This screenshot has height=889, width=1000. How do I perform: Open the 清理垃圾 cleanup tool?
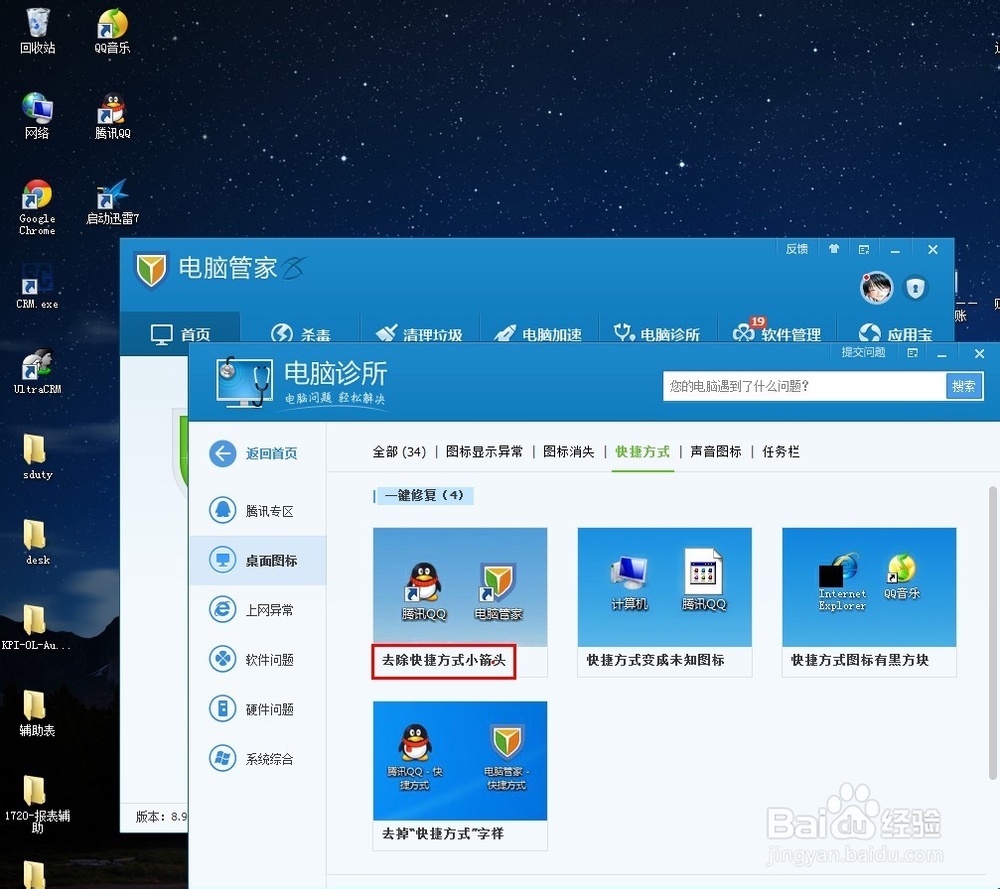click(x=419, y=333)
